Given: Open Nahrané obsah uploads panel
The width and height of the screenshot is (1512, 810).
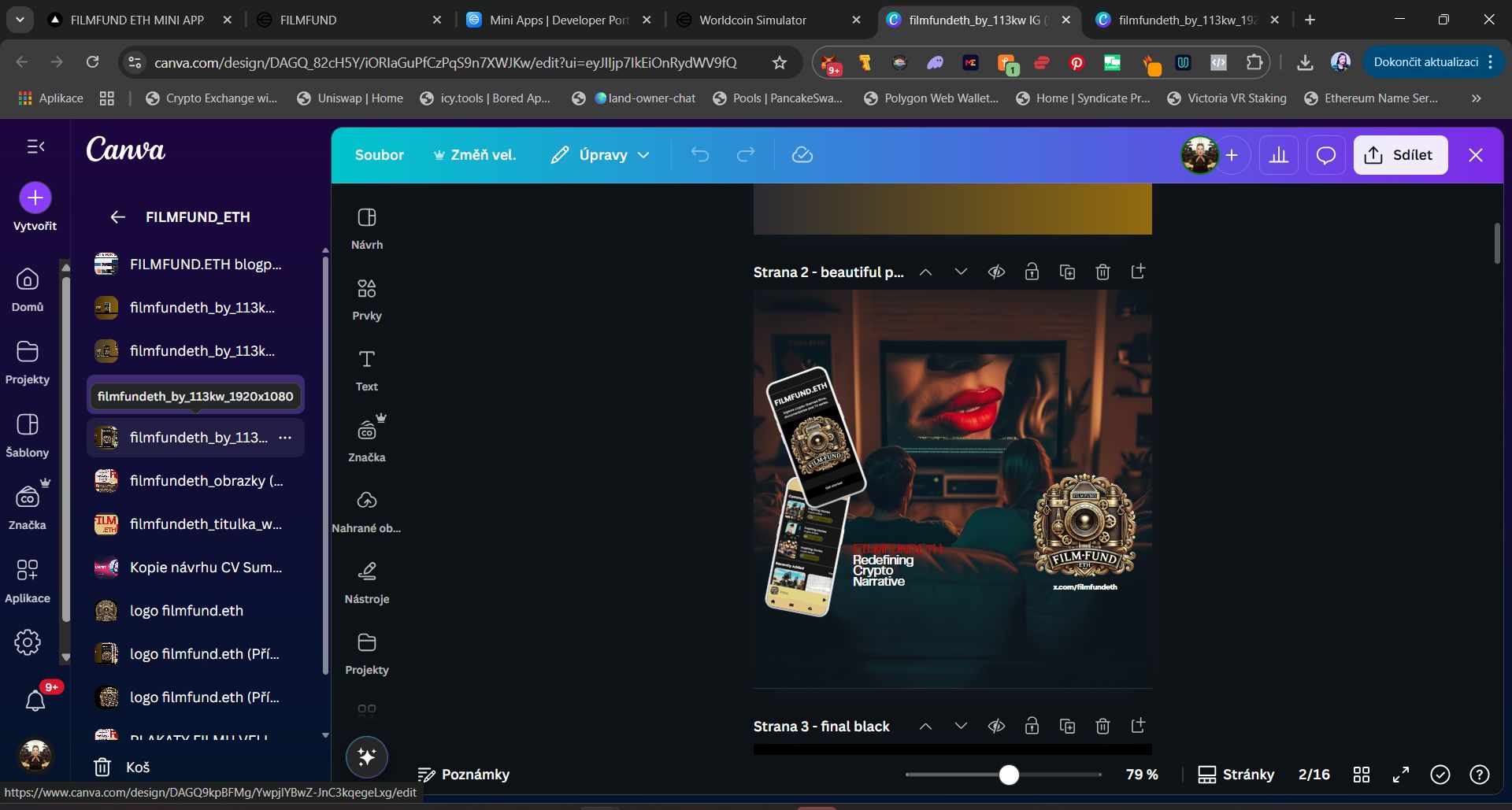Looking at the screenshot, I should [367, 512].
